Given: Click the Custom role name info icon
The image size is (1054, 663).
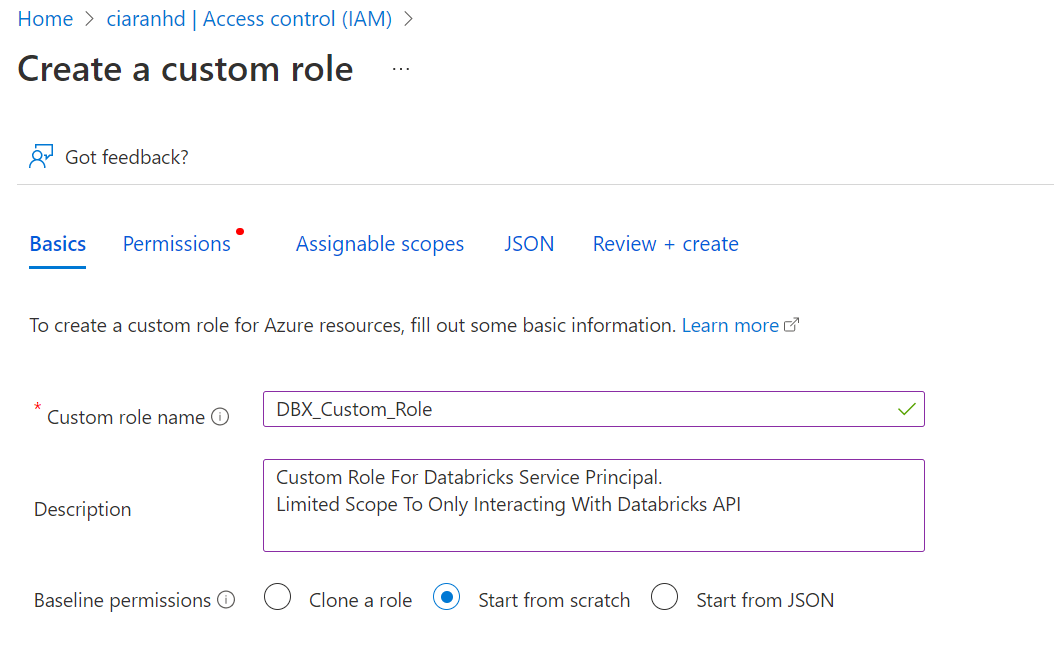Looking at the screenshot, I should tap(220, 417).
